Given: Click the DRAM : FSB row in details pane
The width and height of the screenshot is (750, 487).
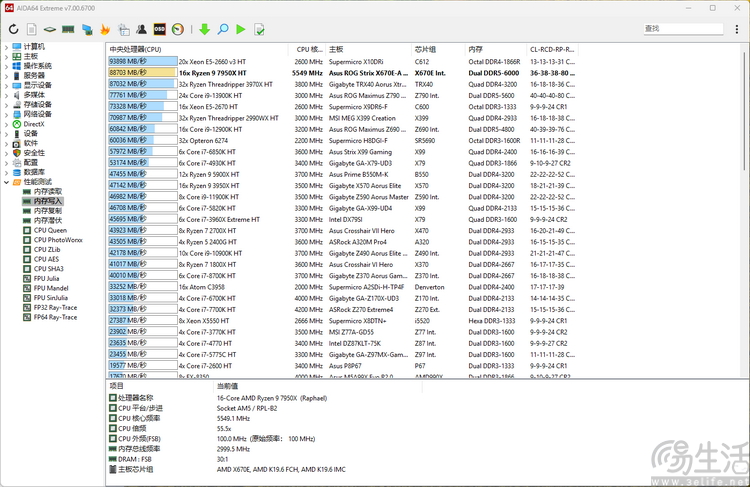Looking at the screenshot, I should (x=169, y=459).
